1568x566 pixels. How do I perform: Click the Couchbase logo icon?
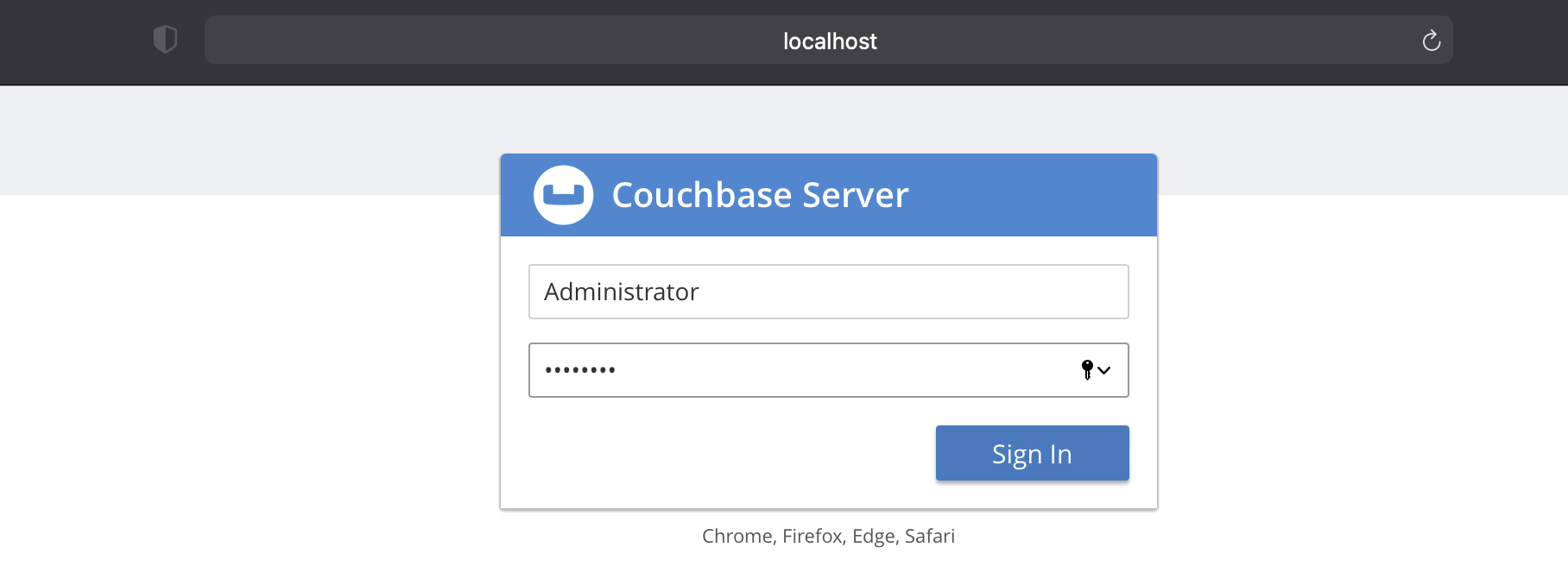563,195
